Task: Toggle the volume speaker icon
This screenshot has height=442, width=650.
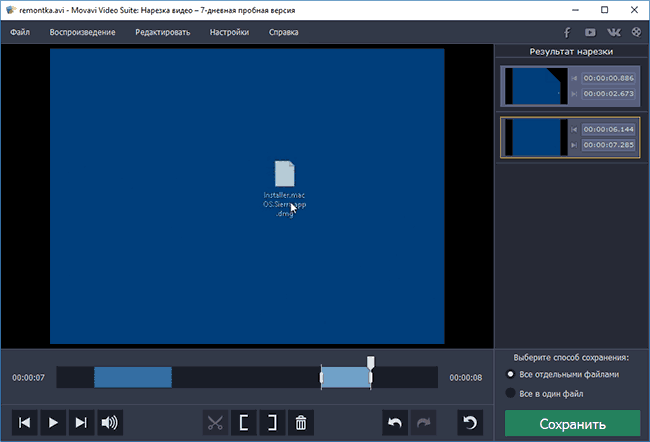Action: (109, 423)
